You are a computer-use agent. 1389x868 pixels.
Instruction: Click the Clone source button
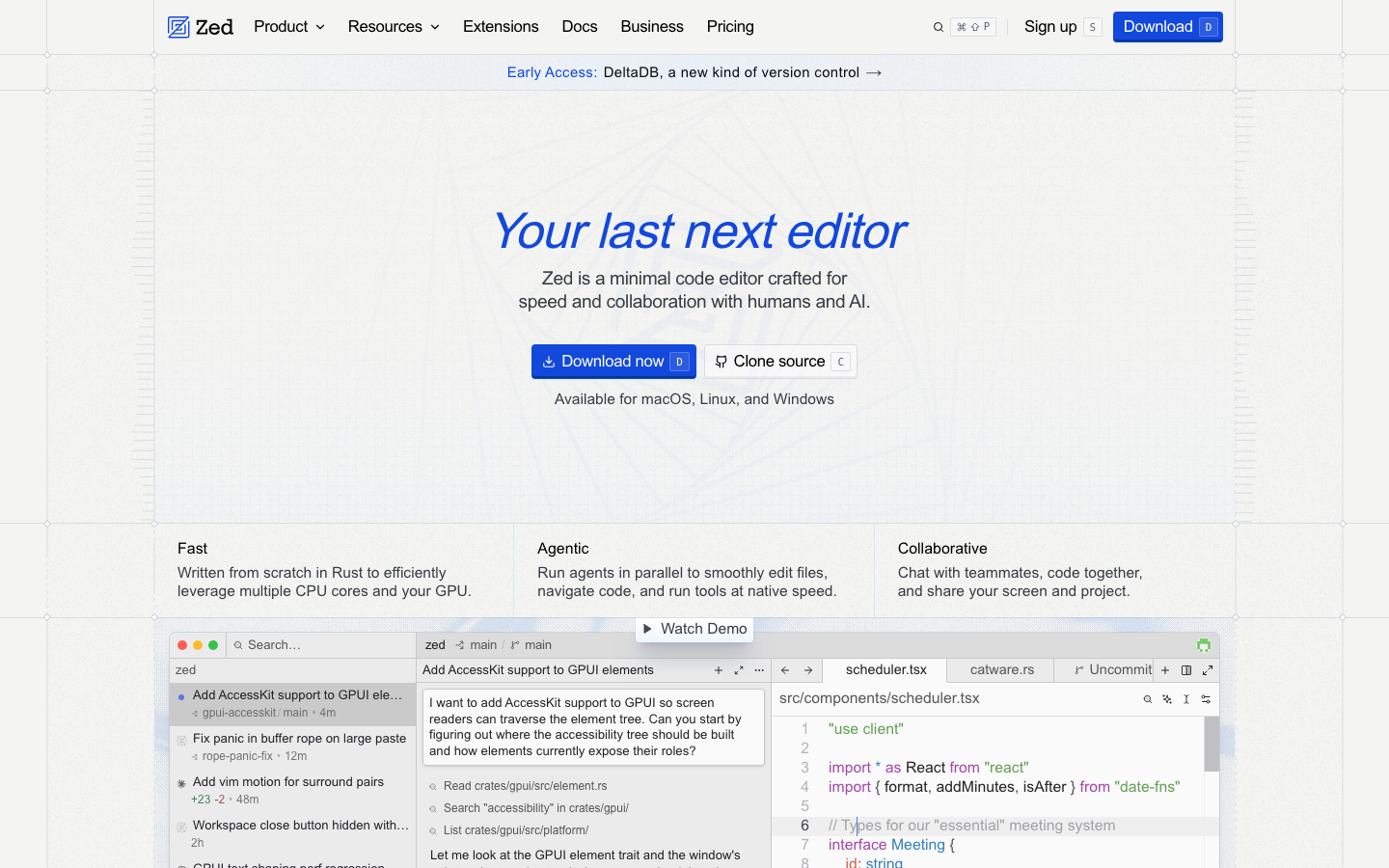(x=780, y=362)
